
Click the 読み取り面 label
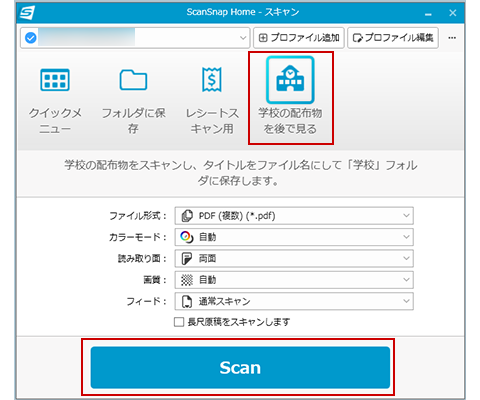[142, 258]
